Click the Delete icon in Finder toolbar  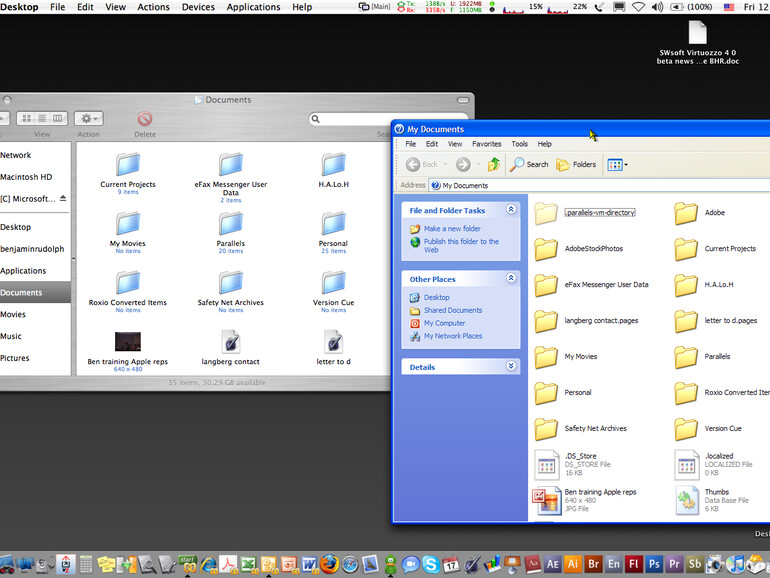pyautogui.click(x=145, y=119)
